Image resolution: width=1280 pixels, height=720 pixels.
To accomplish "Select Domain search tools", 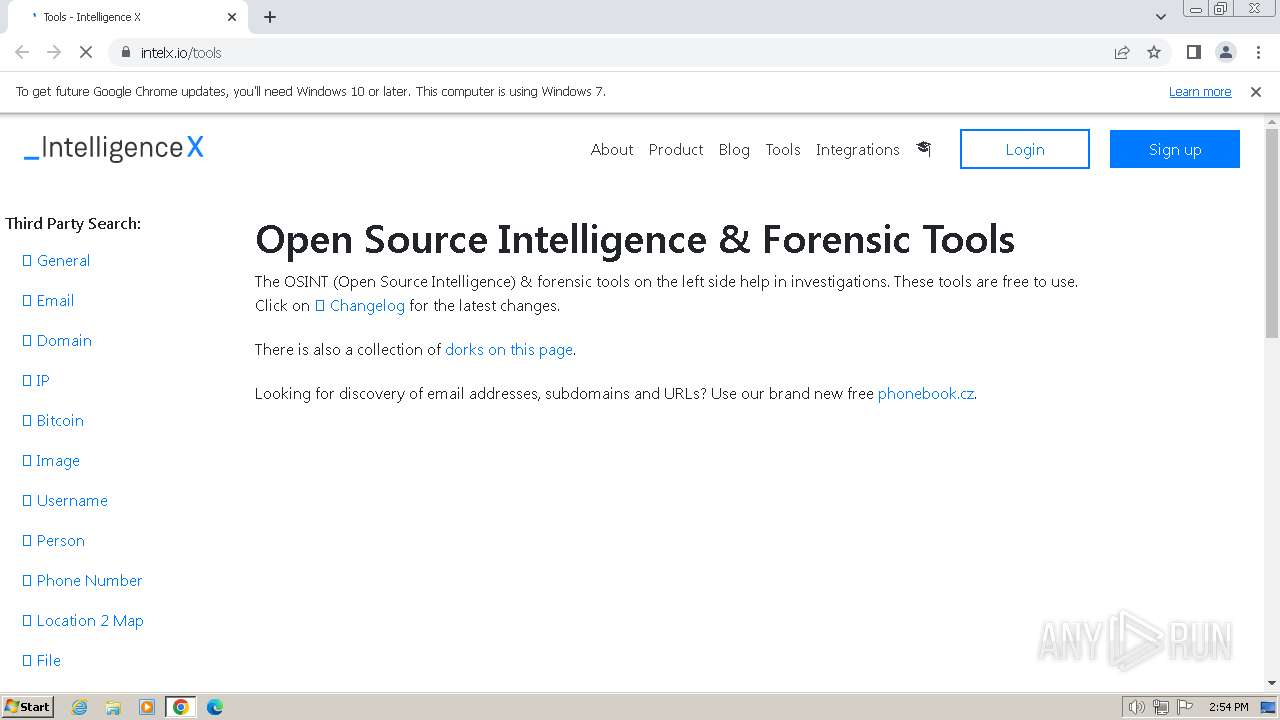I will (57, 340).
